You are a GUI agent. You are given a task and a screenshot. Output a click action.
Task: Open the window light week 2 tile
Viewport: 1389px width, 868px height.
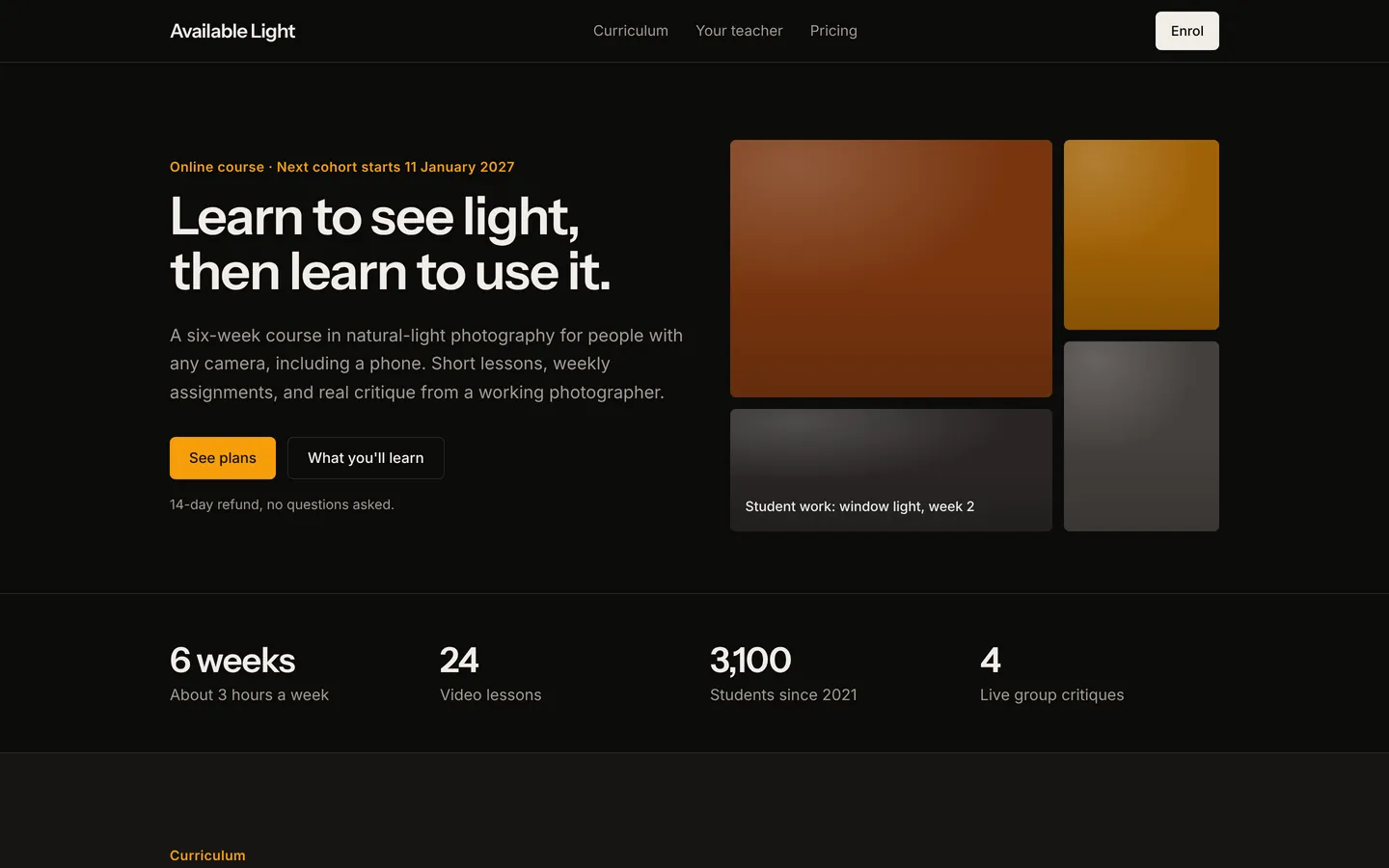891,470
